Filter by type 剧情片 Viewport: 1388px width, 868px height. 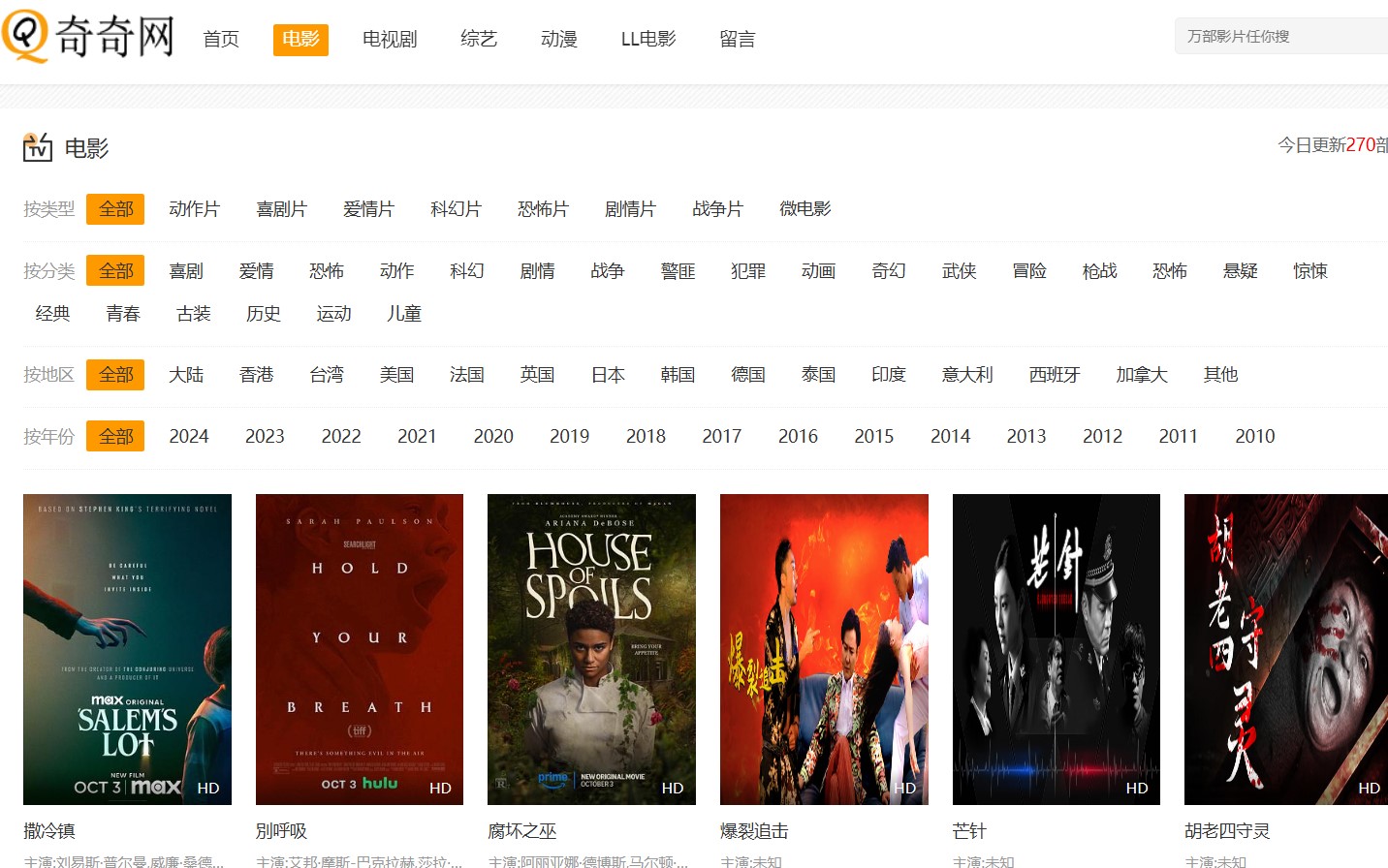tap(631, 209)
